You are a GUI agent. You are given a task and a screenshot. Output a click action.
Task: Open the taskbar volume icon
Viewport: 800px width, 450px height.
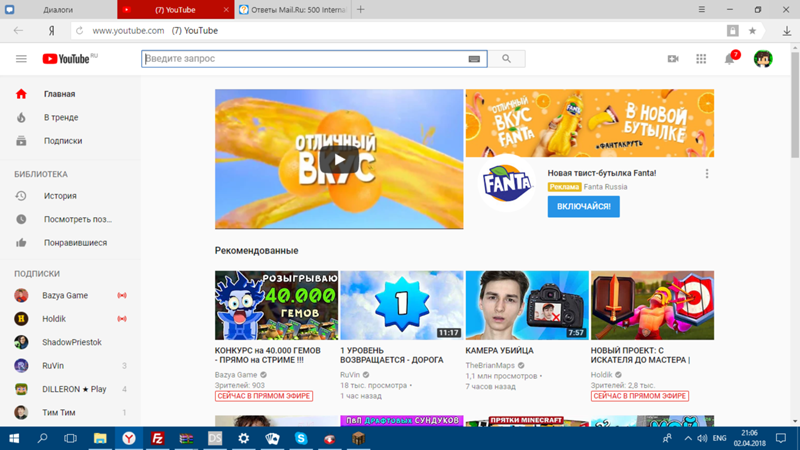(x=703, y=439)
